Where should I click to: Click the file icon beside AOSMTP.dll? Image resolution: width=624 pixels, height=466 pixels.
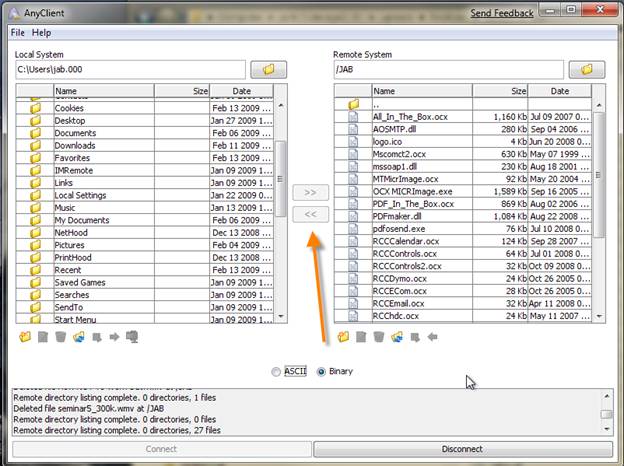(x=353, y=129)
